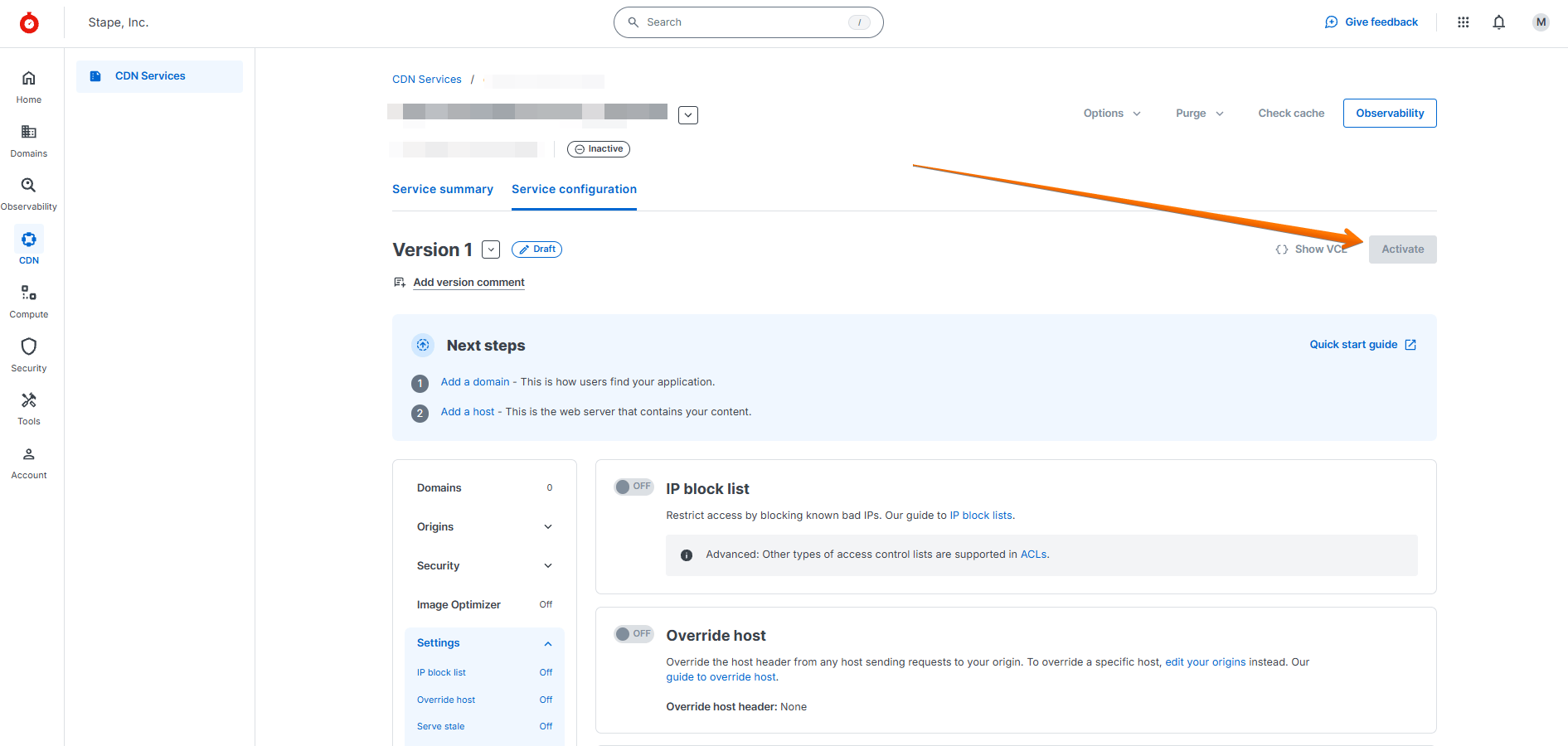Switch to Service configuration tab

(574, 190)
